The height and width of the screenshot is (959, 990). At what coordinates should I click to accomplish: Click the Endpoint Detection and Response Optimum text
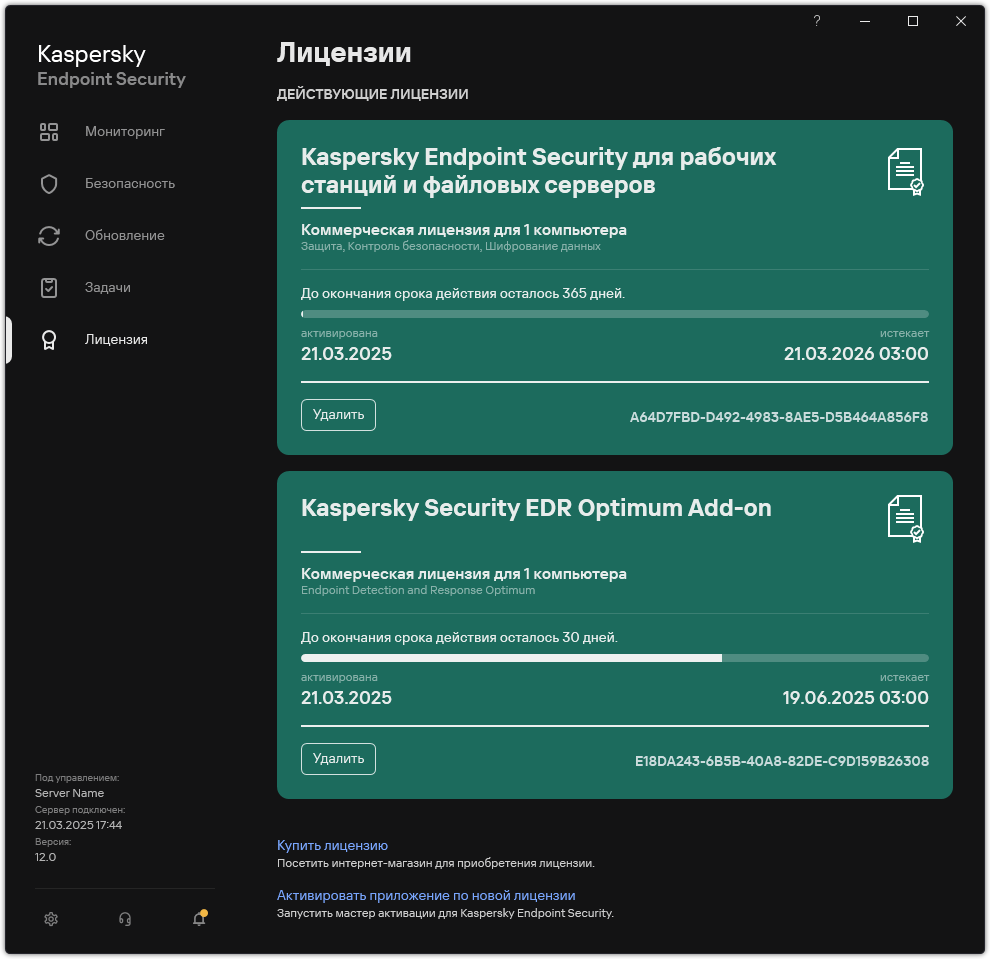tap(418, 590)
